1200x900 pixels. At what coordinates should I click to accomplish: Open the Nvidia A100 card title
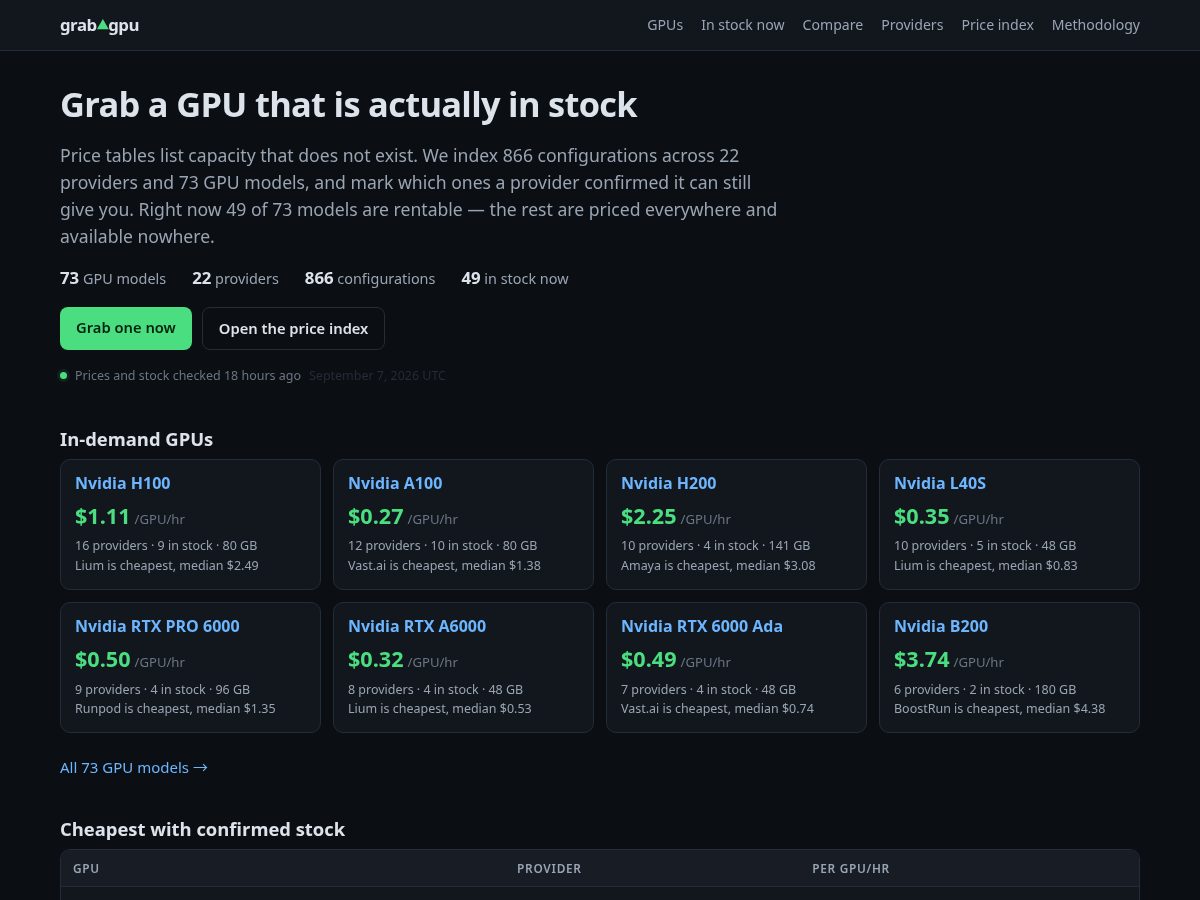coord(395,483)
